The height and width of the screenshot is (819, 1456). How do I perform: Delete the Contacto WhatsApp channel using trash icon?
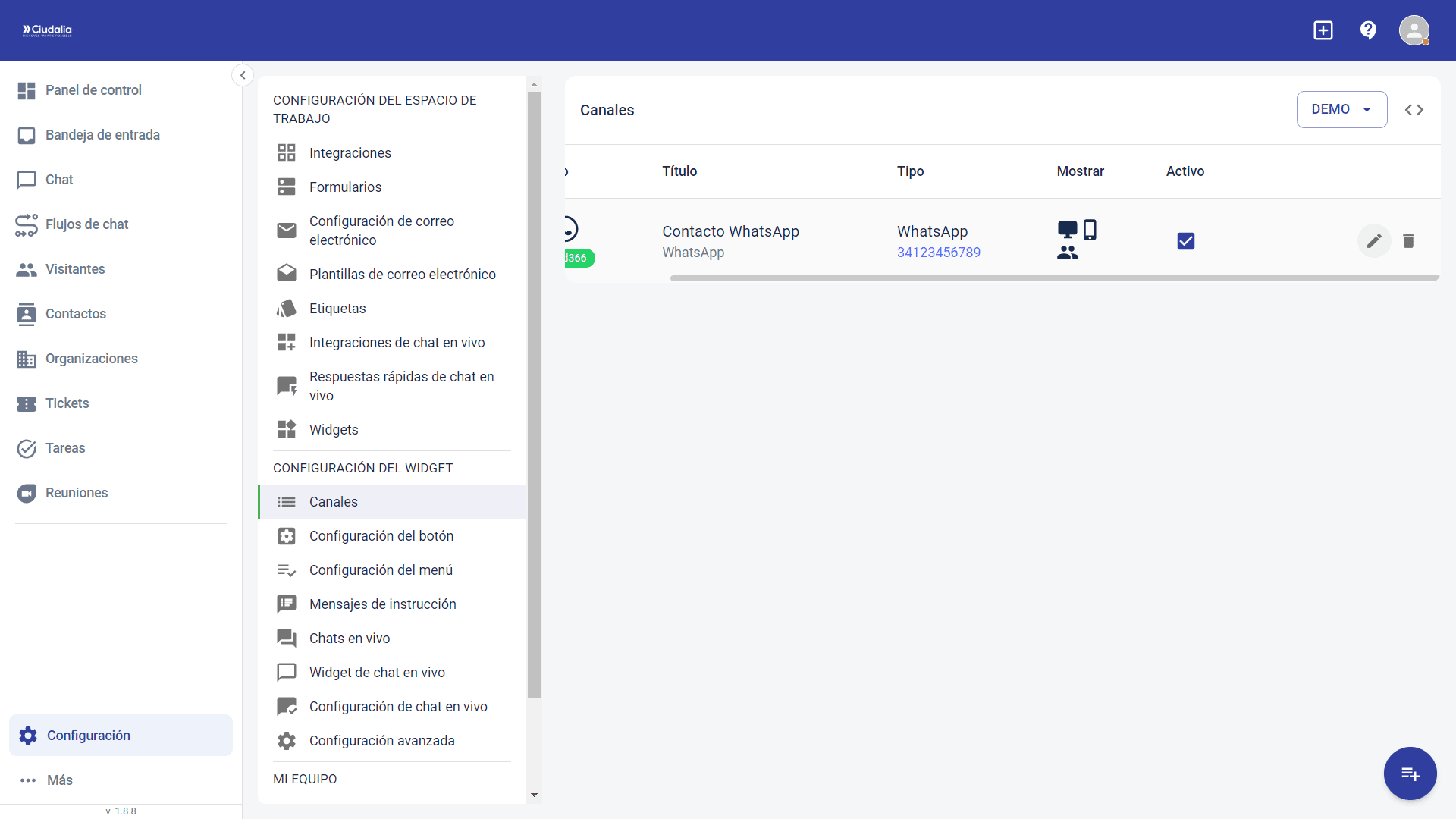coord(1408,241)
